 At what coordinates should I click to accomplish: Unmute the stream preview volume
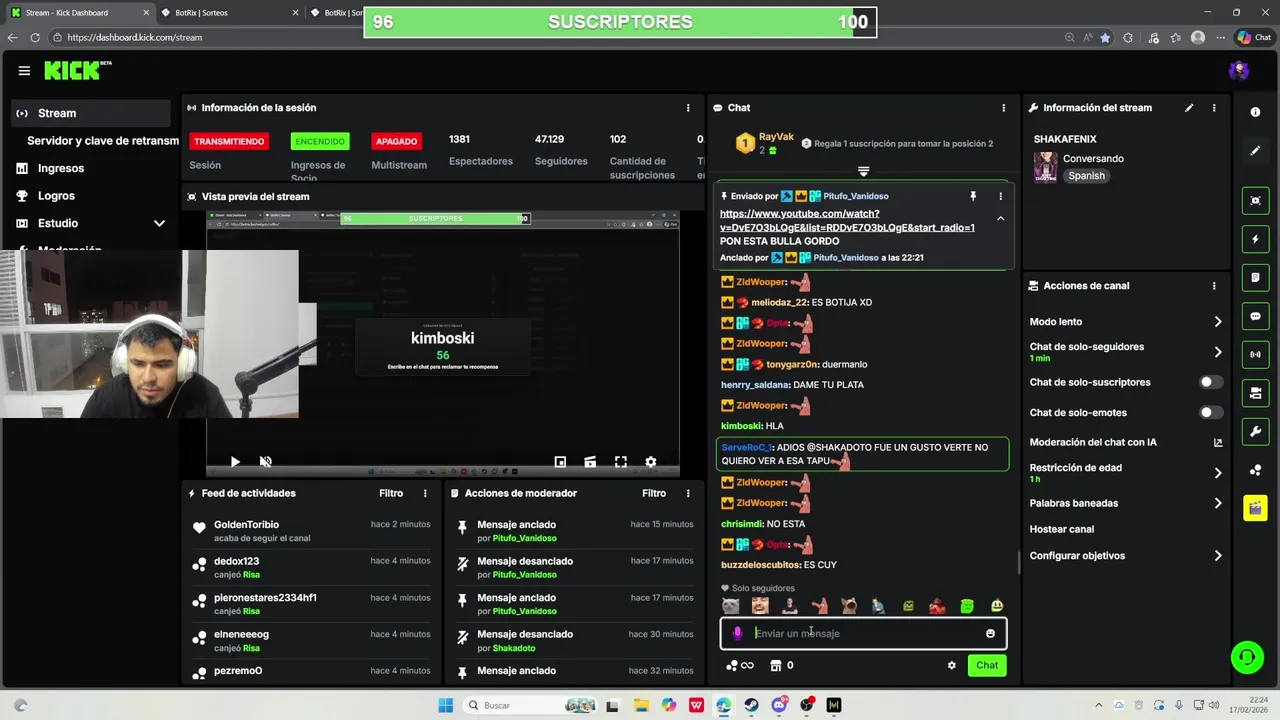pyautogui.click(x=266, y=462)
